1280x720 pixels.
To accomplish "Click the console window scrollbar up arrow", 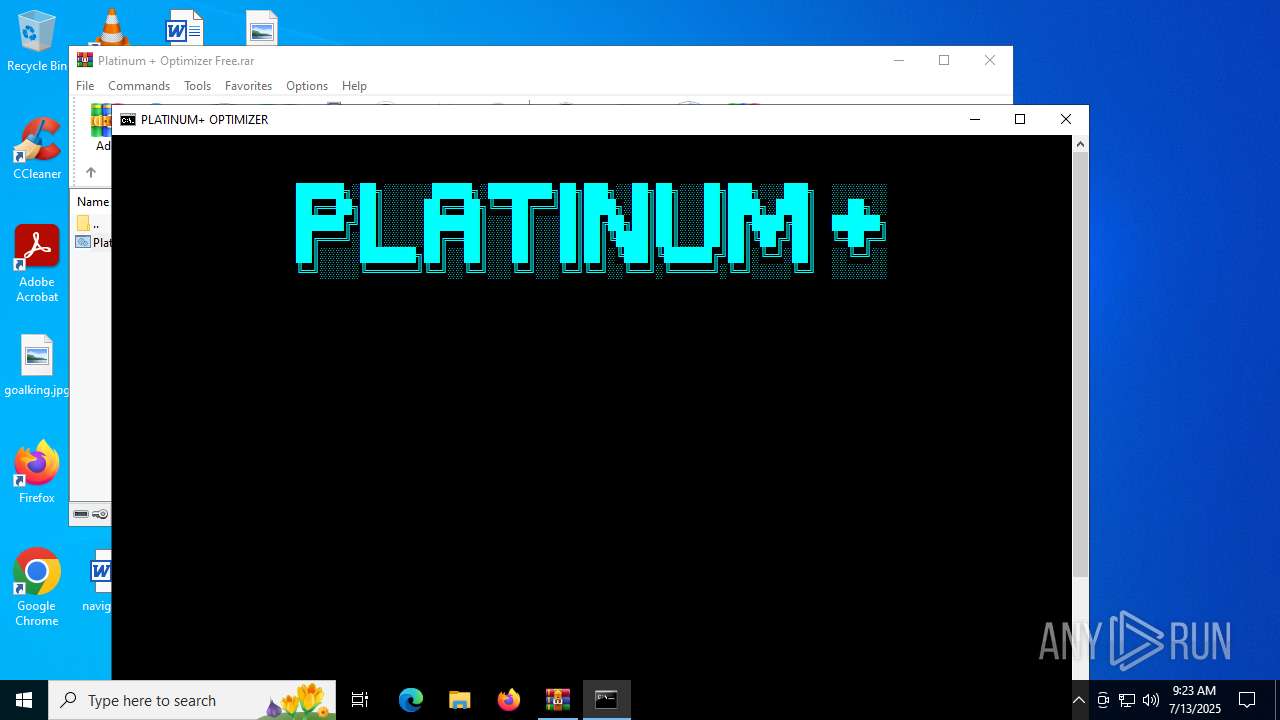I will pos(1080,144).
